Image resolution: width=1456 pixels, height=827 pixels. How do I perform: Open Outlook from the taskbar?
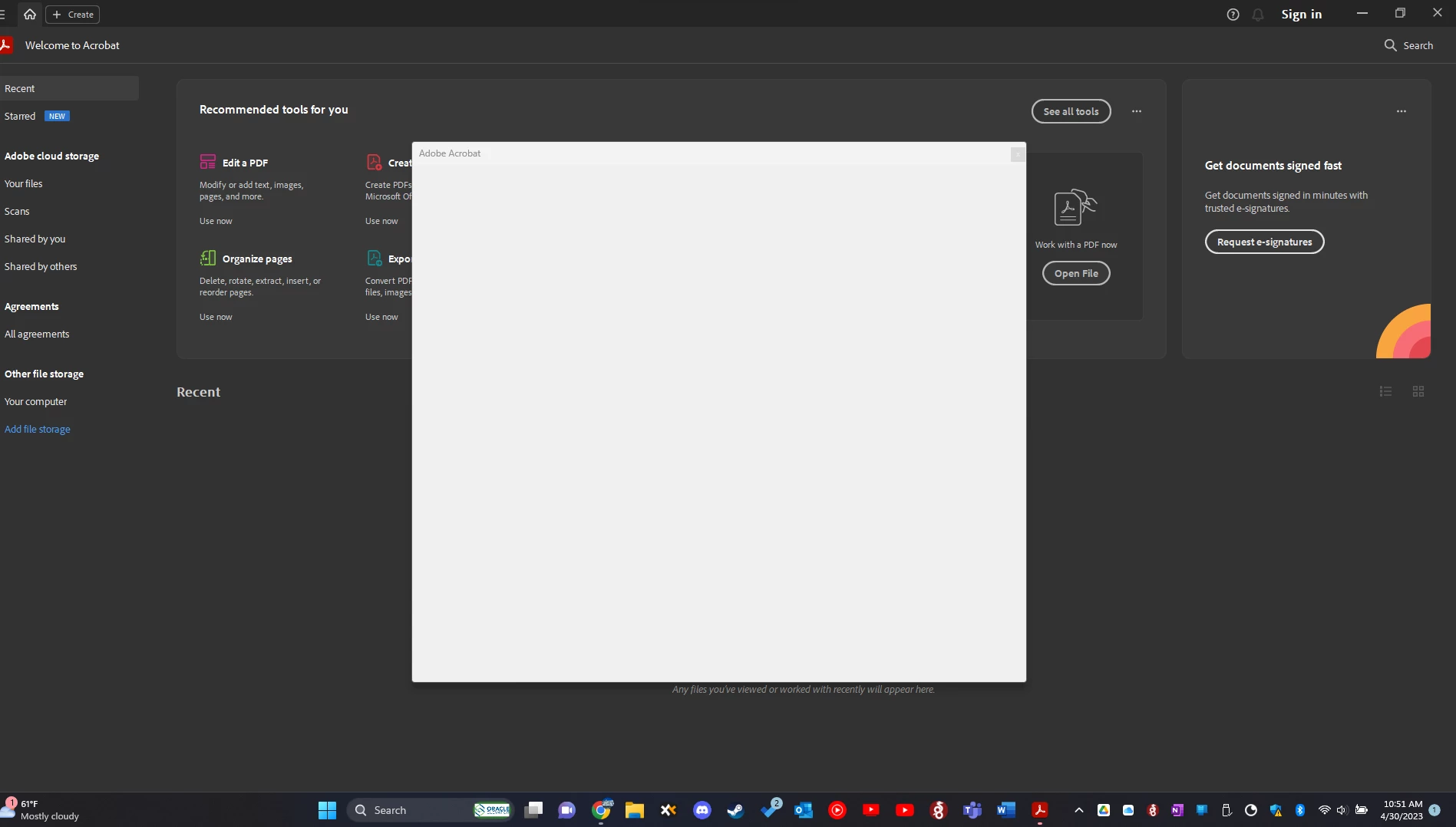(804, 810)
